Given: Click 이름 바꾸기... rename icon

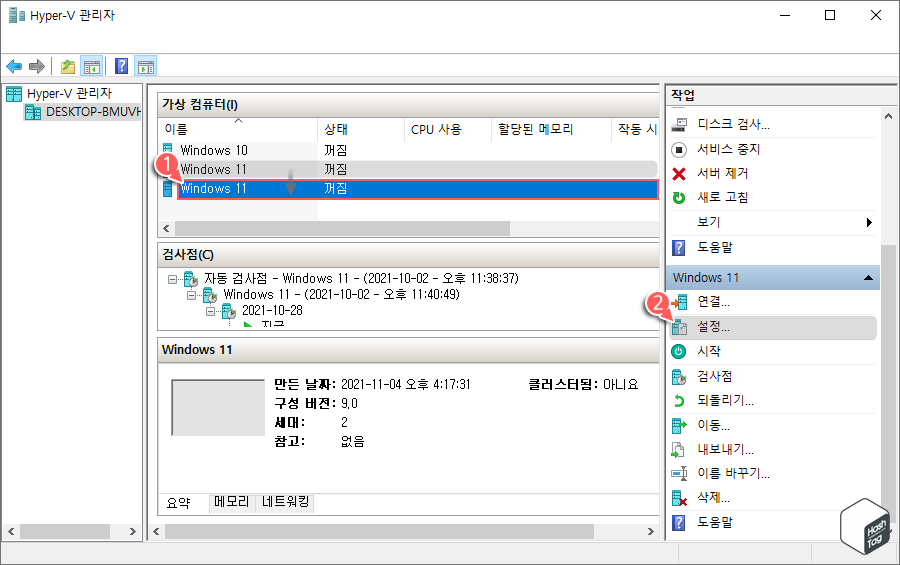Looking at the screenshot, I should click(679, 473).
